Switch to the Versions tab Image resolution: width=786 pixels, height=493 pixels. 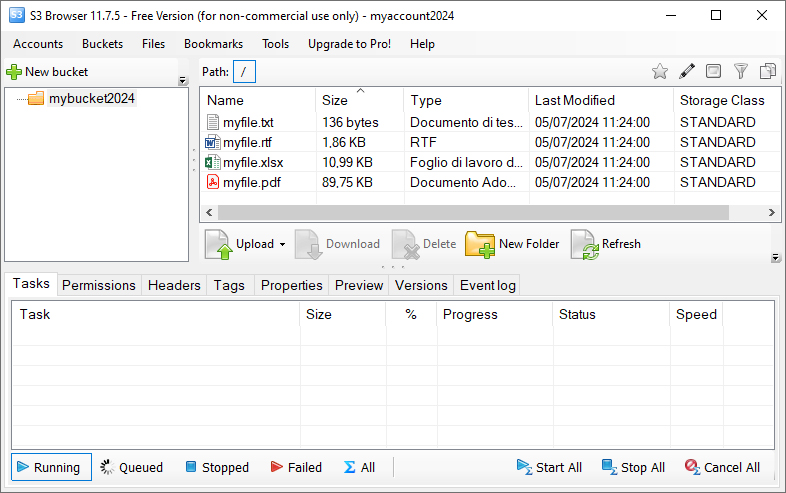(421, 285)
